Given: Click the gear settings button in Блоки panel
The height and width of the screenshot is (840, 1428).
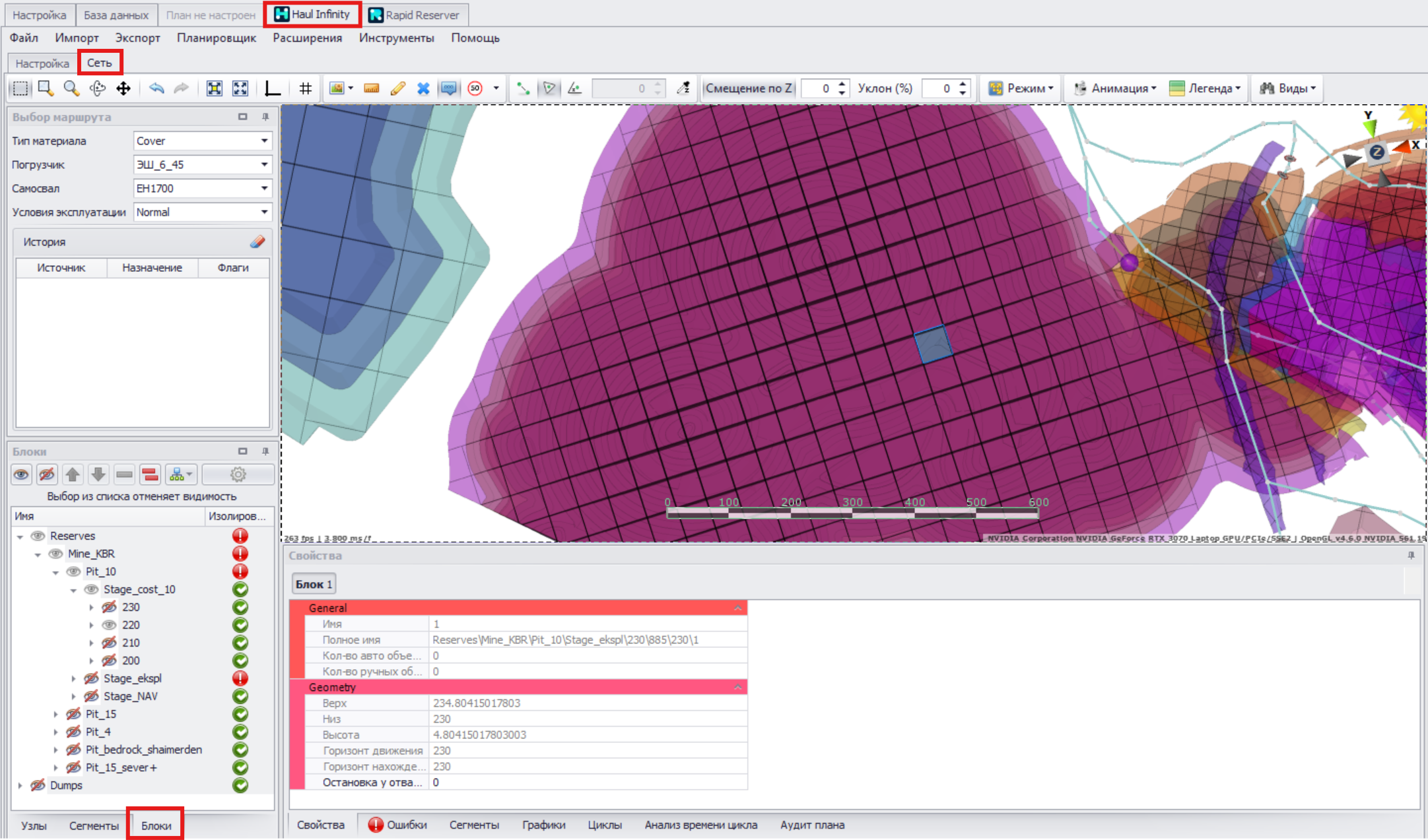Looking at the screenshot, I should 238,474.
